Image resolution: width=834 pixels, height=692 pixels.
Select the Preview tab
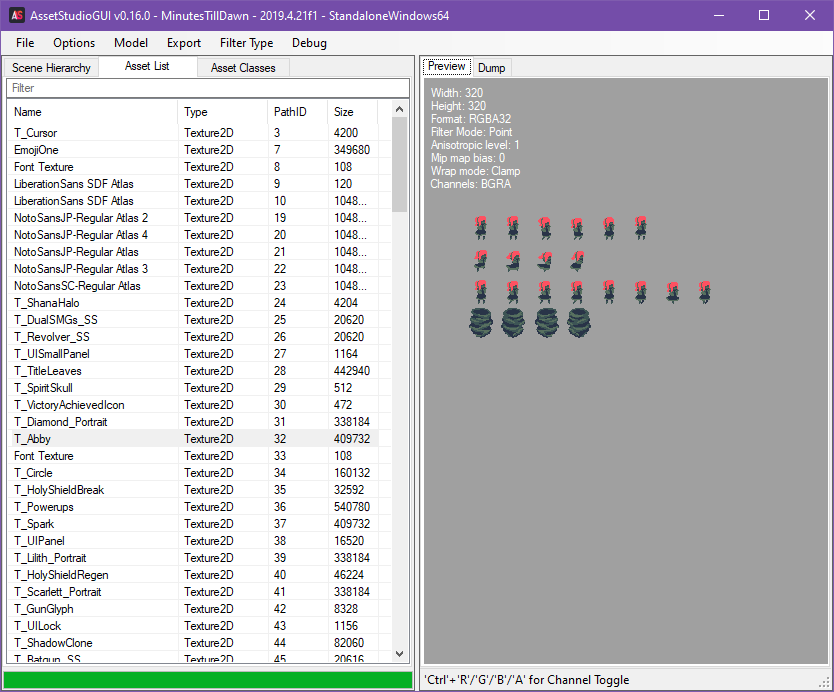click(x=447, y=66)
